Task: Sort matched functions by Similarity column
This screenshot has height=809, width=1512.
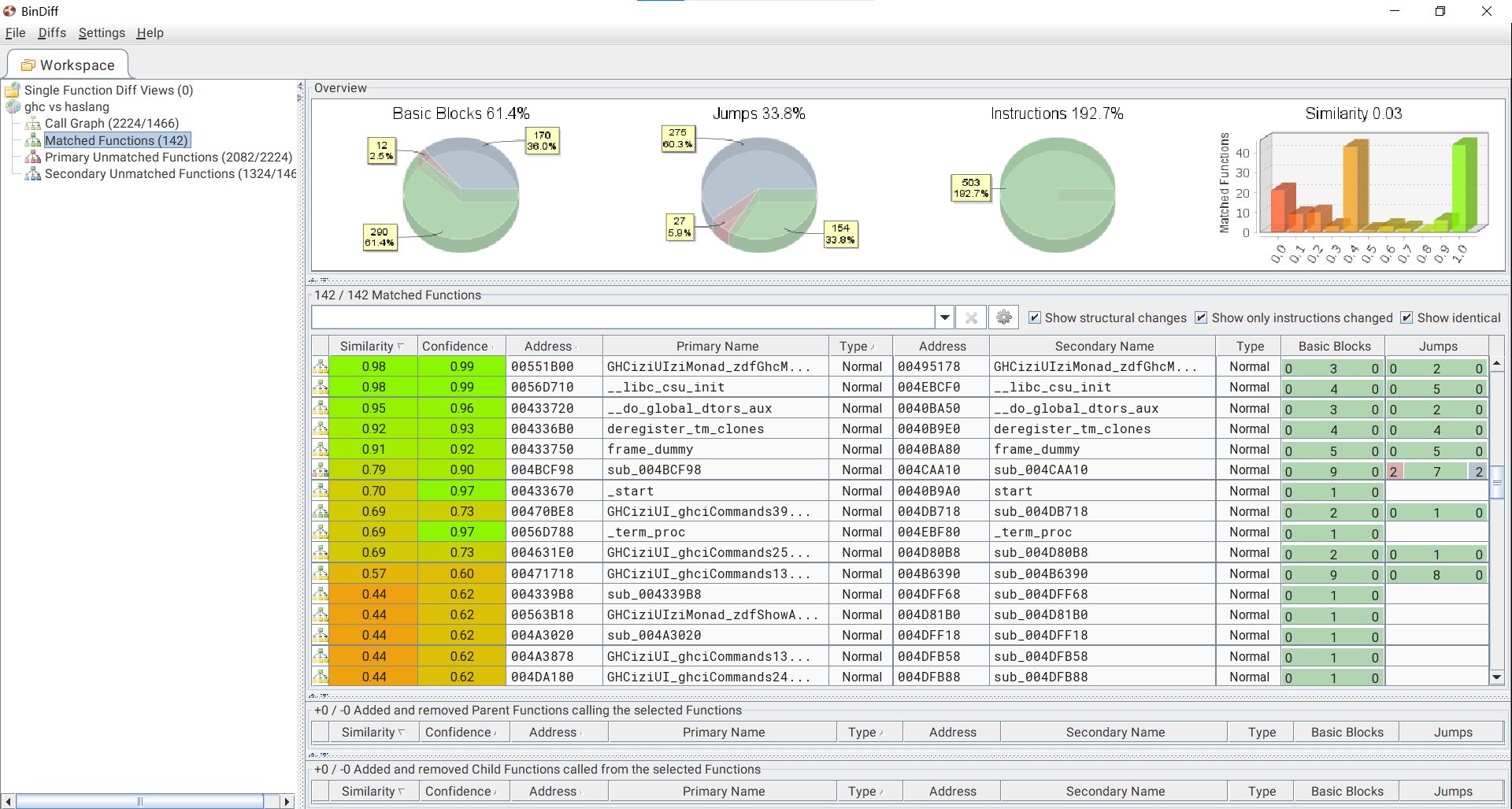Action: point(372,346)
